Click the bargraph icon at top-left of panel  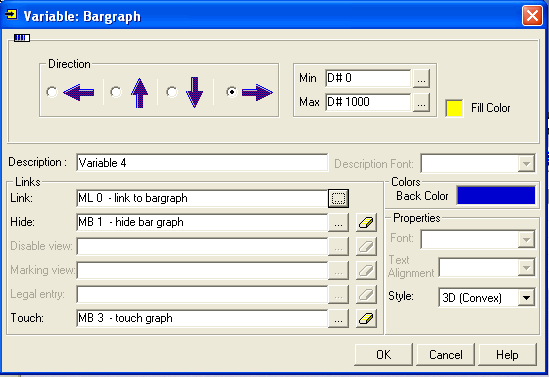point(22,38)
